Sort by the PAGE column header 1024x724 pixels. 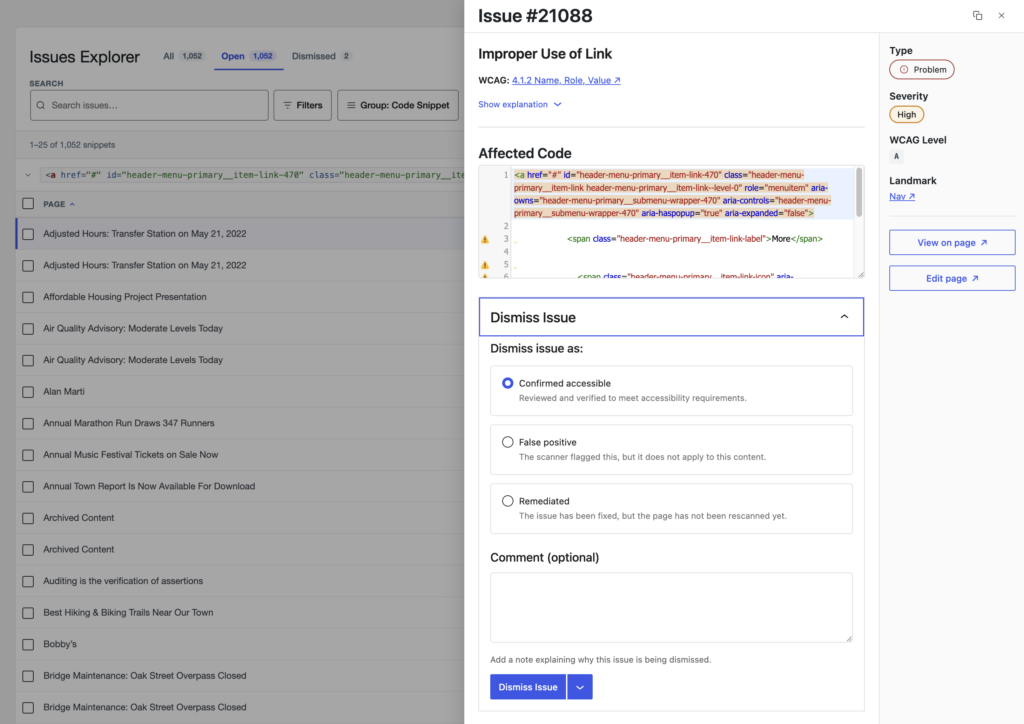click(59, 204)
